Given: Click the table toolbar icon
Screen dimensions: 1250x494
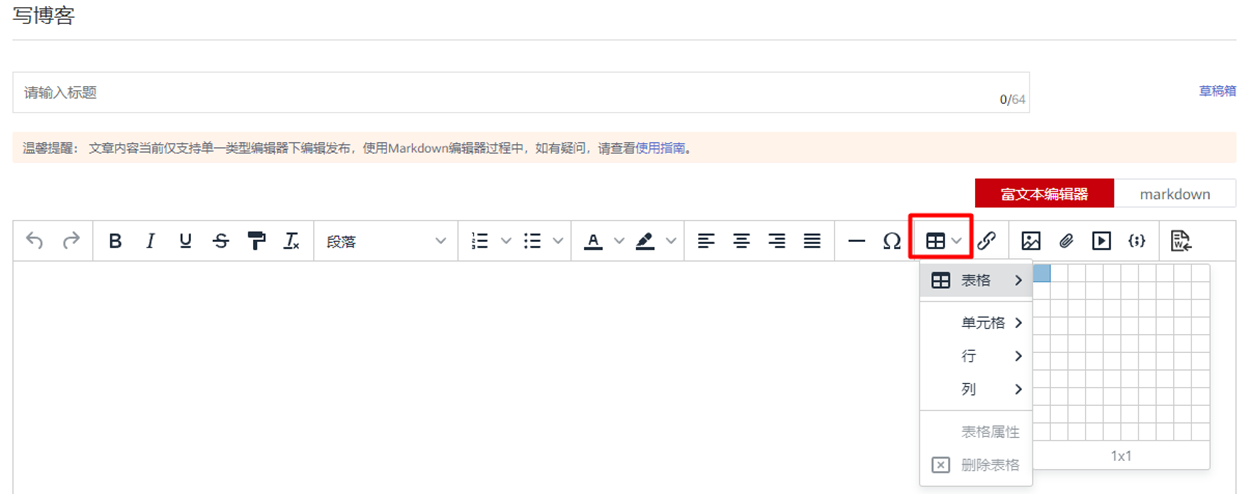Looking at the screenshot, I should (935, 241).
